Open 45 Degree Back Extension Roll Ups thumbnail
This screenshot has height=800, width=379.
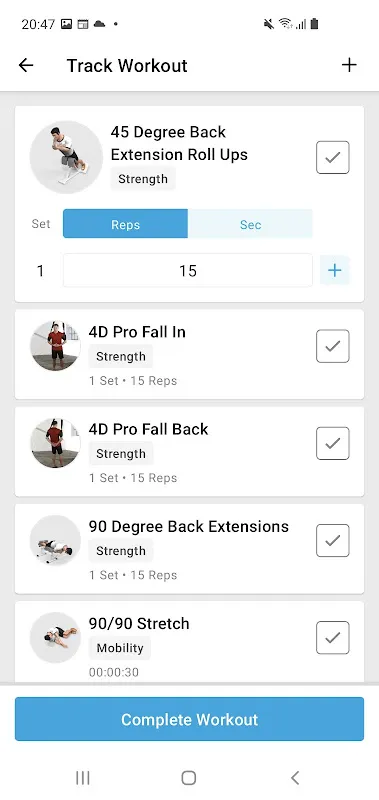tap(66, 157)
